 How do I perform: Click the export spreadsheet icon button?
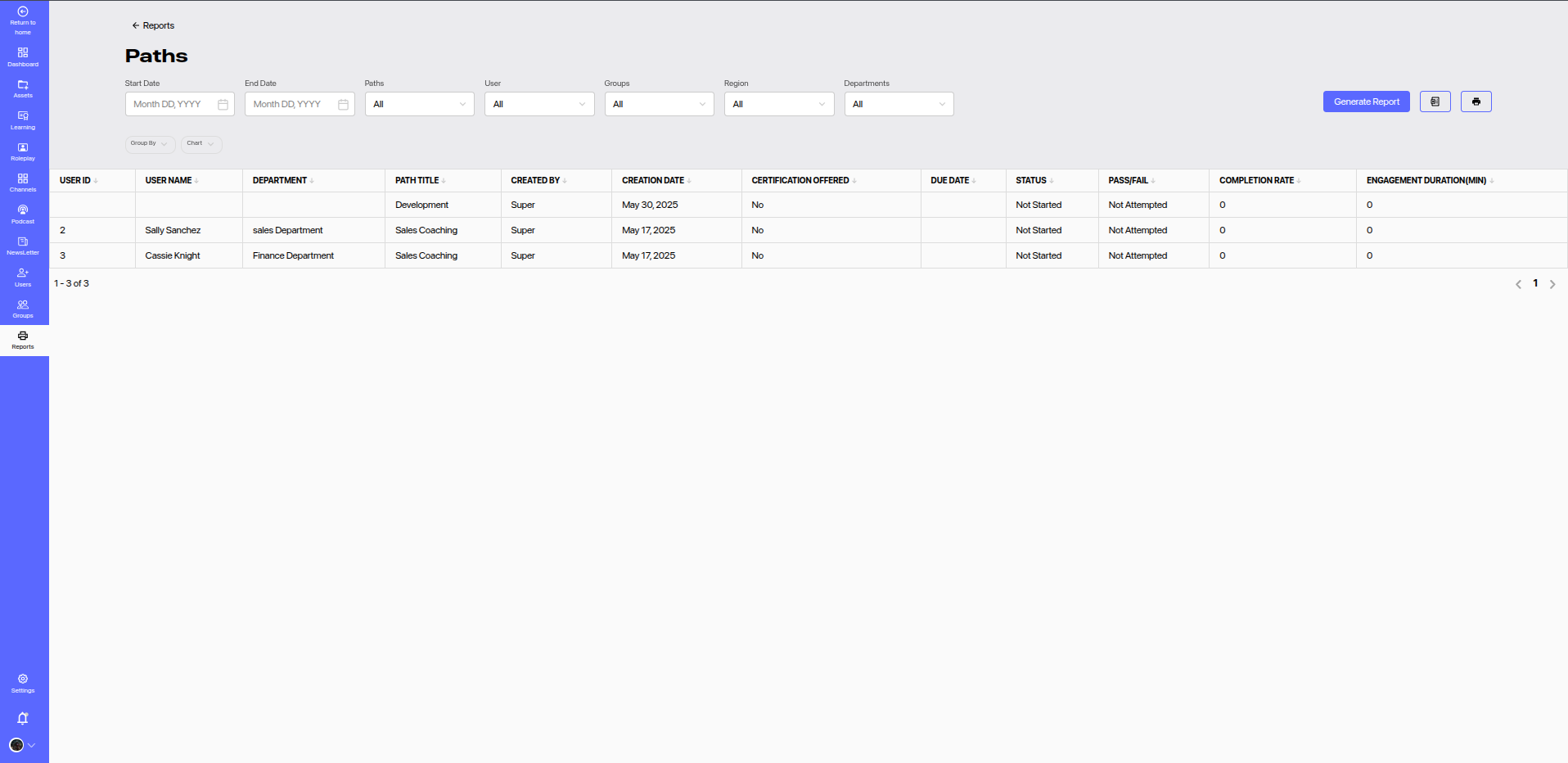[x=1435, y=102]
